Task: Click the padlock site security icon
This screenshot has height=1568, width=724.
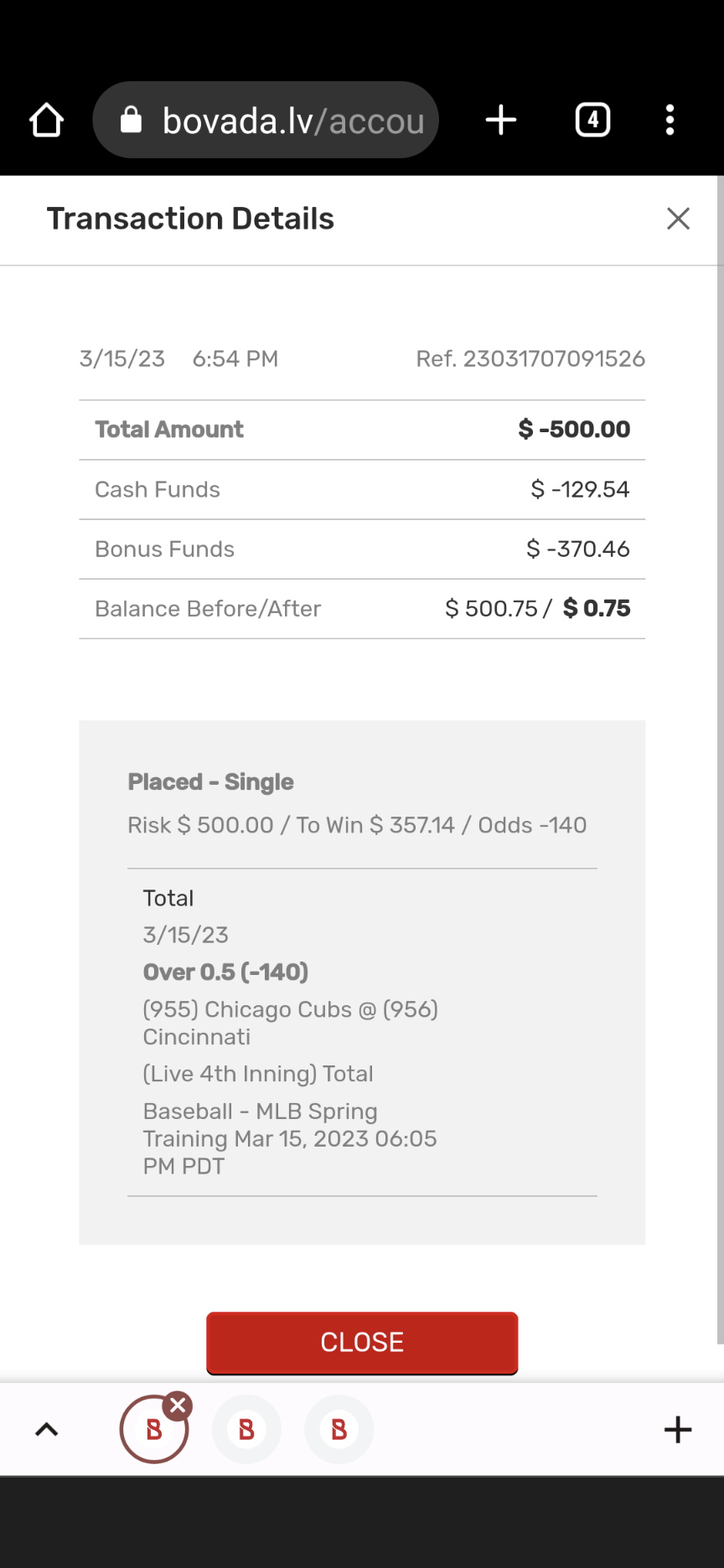Action: tap(131, 121)
